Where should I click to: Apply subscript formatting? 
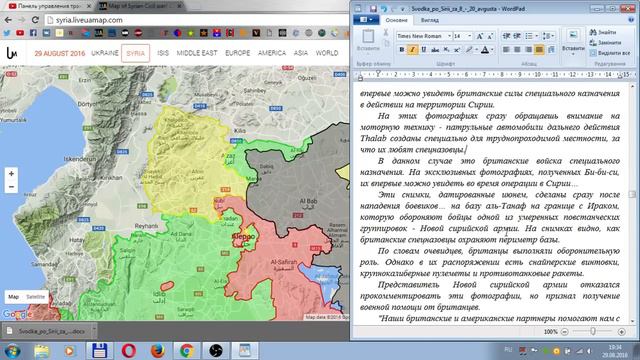[446, 50]
